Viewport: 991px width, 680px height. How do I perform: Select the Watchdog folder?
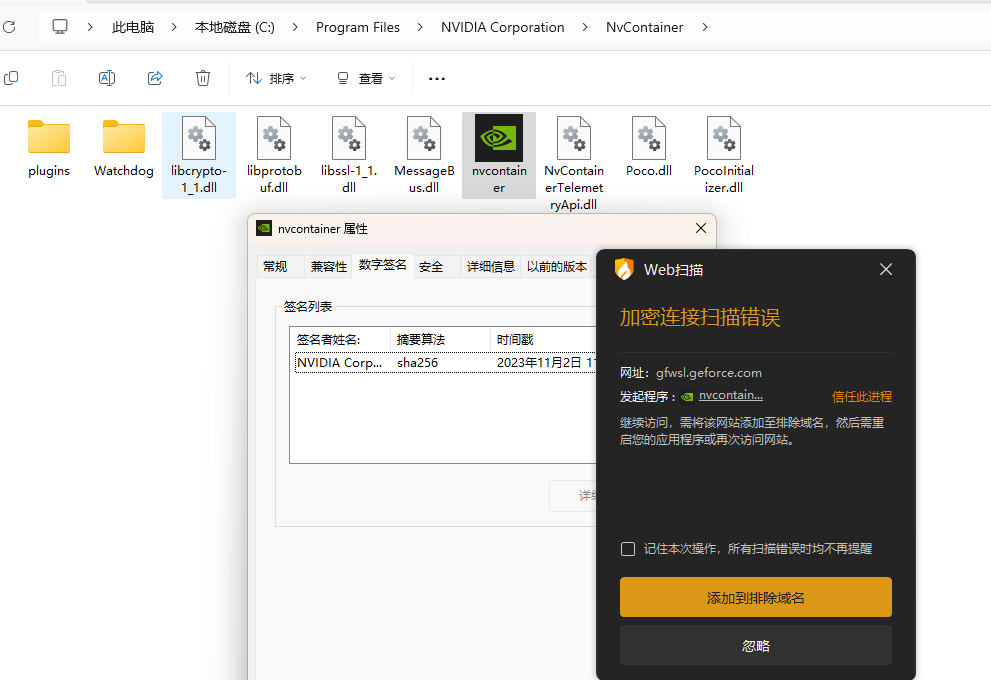(124, 148)
